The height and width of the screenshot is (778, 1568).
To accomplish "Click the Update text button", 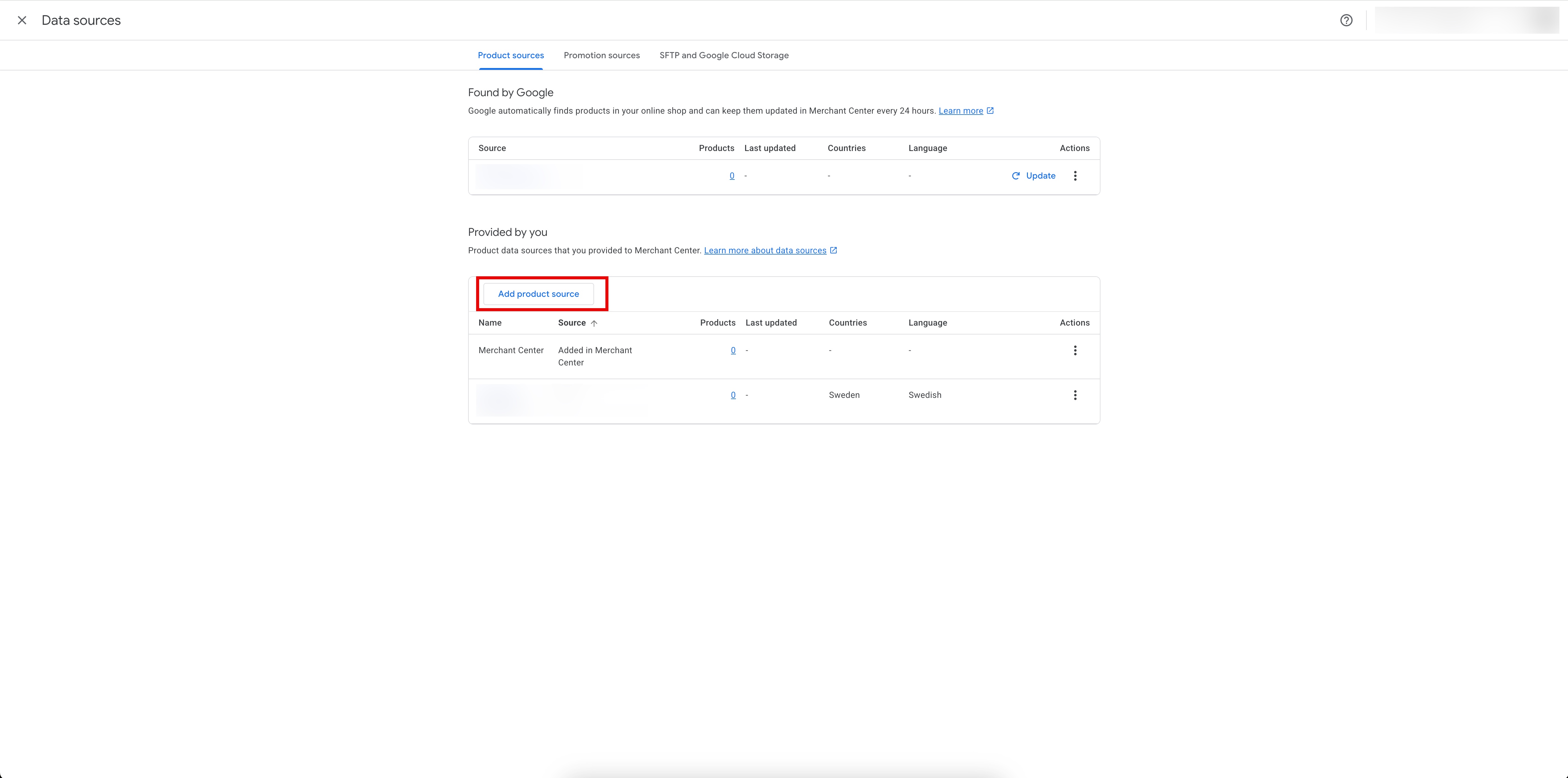I will pyautogui.click(x=1040, y=176).
